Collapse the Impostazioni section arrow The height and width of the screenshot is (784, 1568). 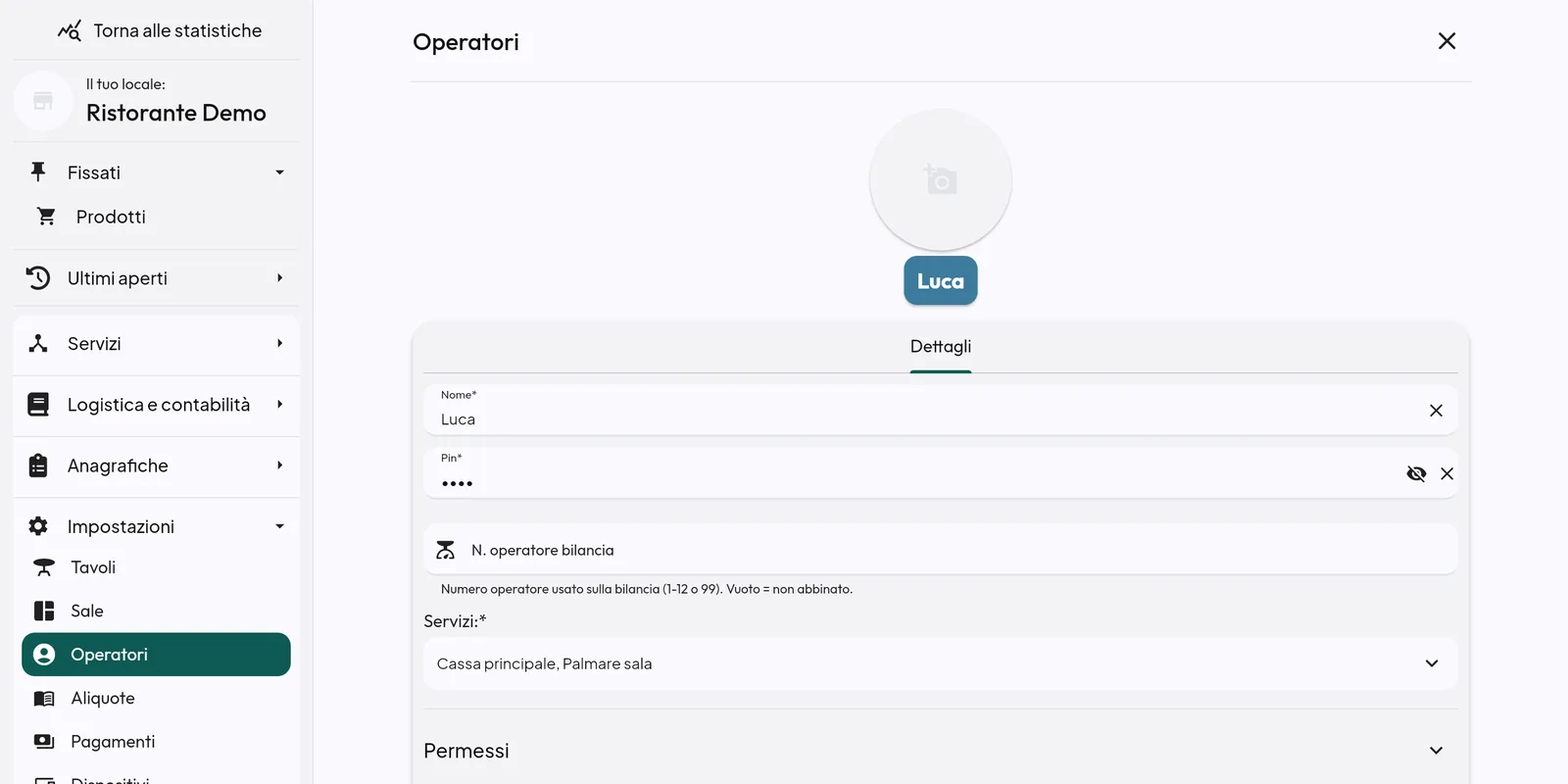(279, 526)
